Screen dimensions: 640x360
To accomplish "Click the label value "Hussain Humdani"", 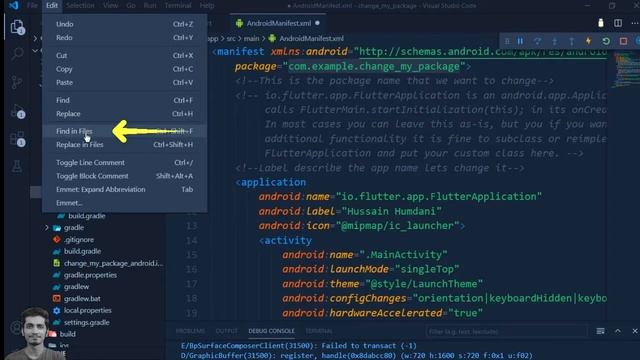I will 391,211.
